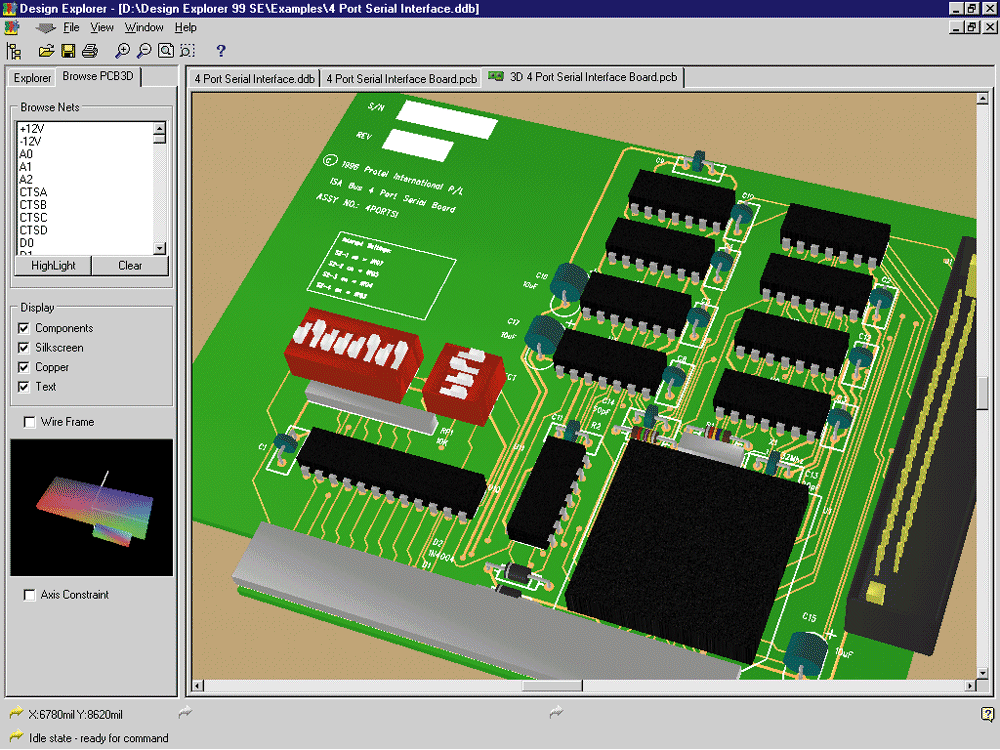Screen dimensions: 1000x750
Task: Toggle the Text display checkbox
Action: click(x=24, y=387)
